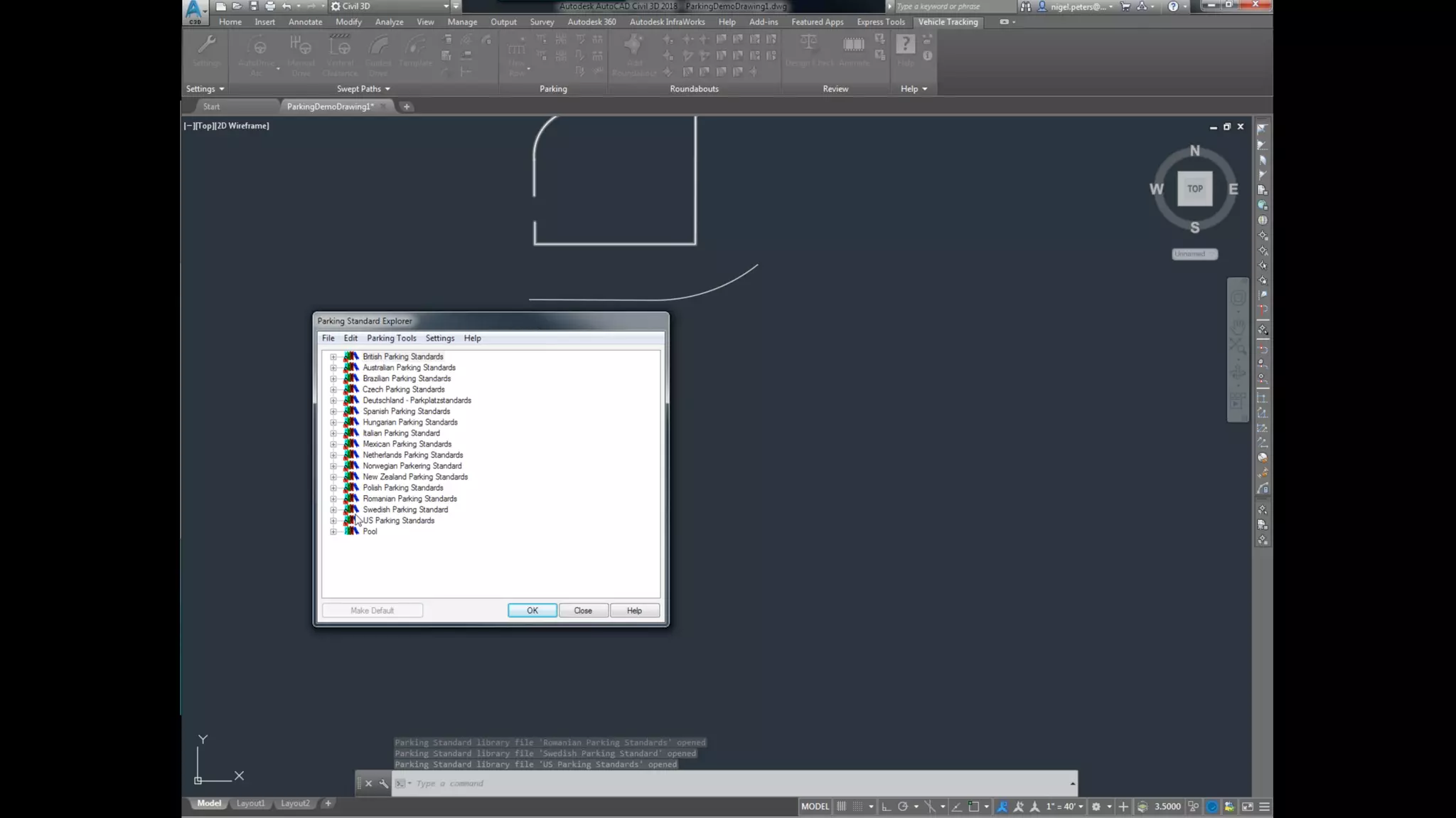This screenshot has width=1456, height=818.
Task: Toggle clean screen icon in status bar
Action: click(x=1248, y=806)
